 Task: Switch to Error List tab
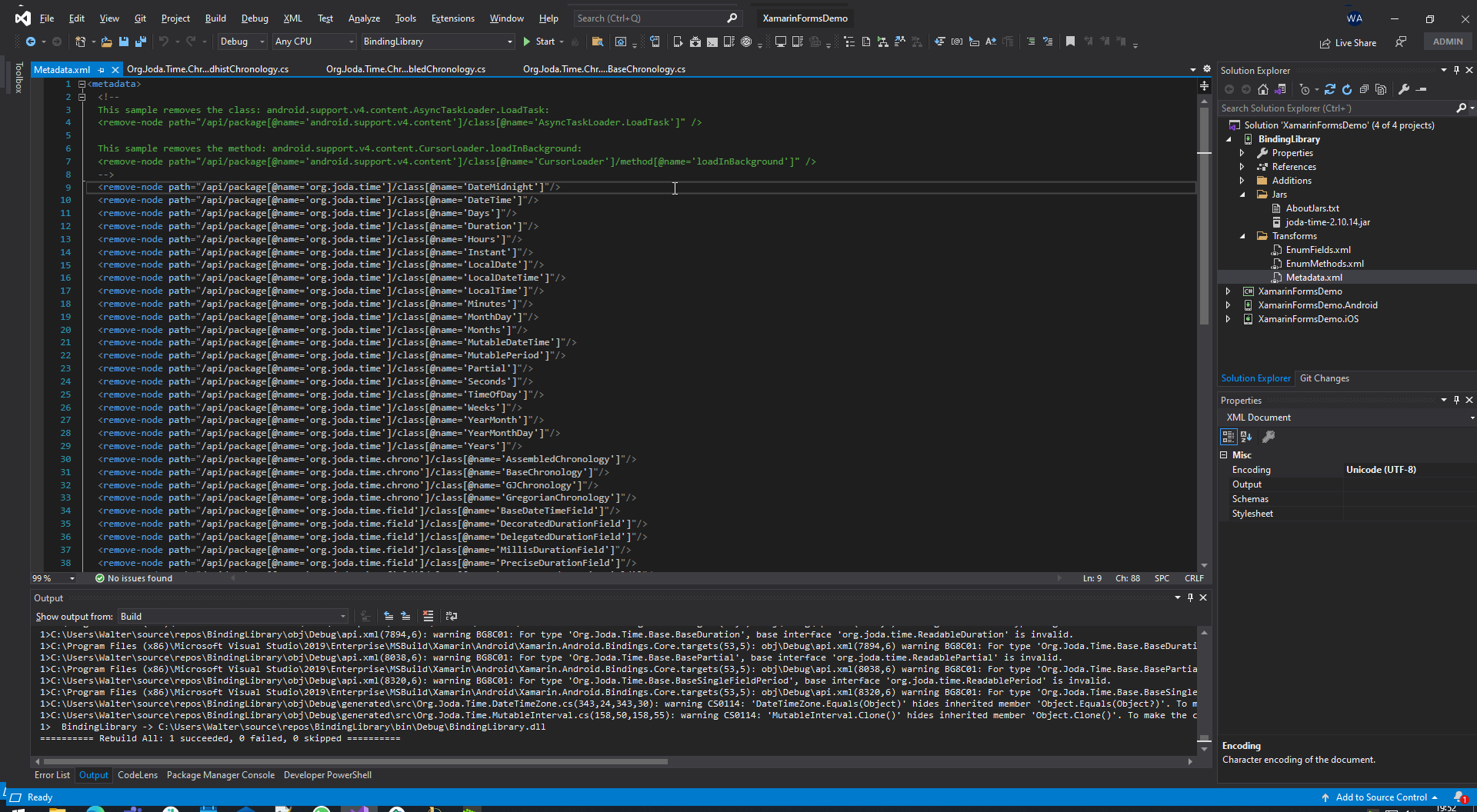pos(52,775)
